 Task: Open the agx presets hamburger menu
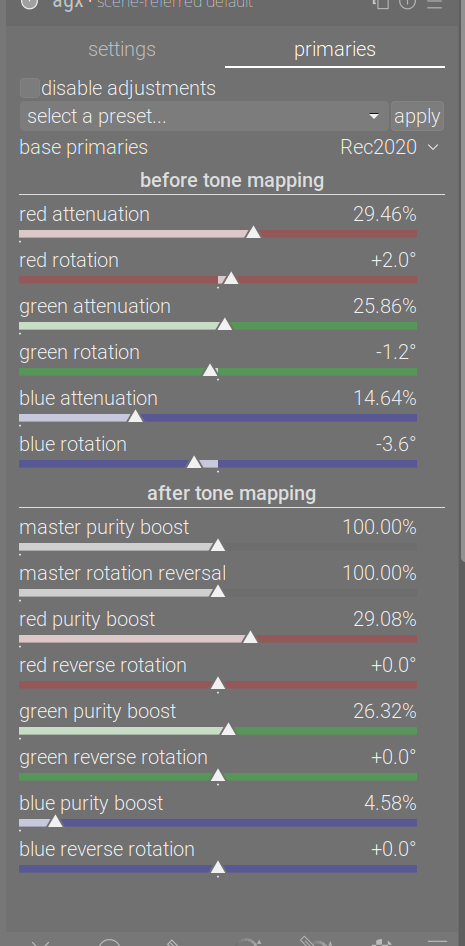pos(435,3)
